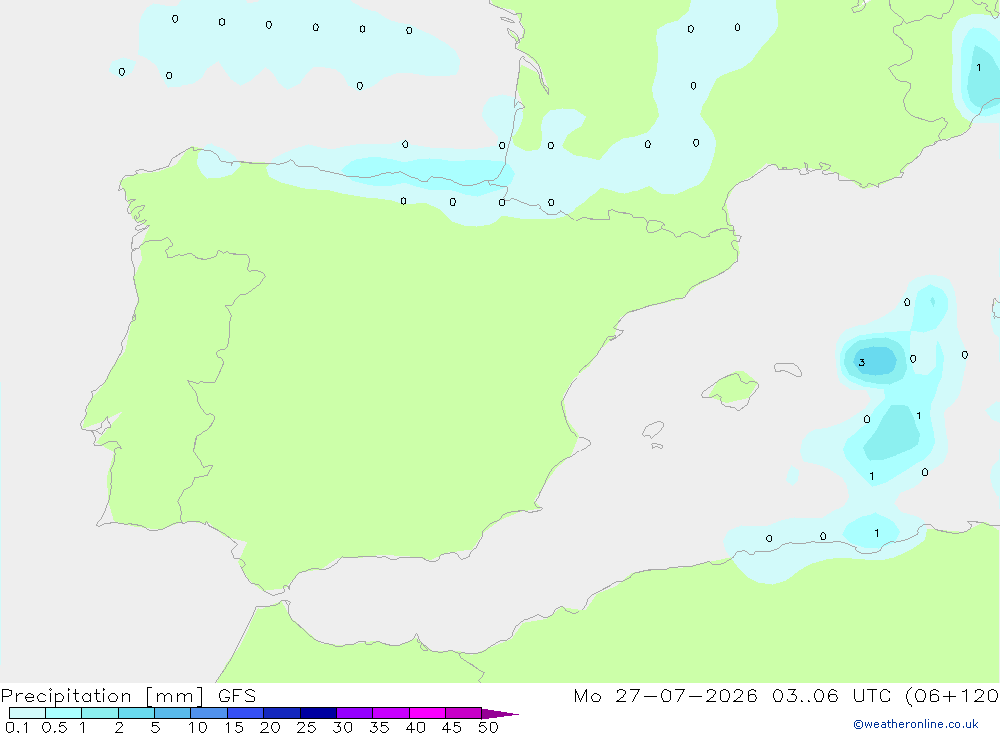Click the '50' legend scale label
This screenshot has height=733, width=1000.
click(x=488, y=727)
